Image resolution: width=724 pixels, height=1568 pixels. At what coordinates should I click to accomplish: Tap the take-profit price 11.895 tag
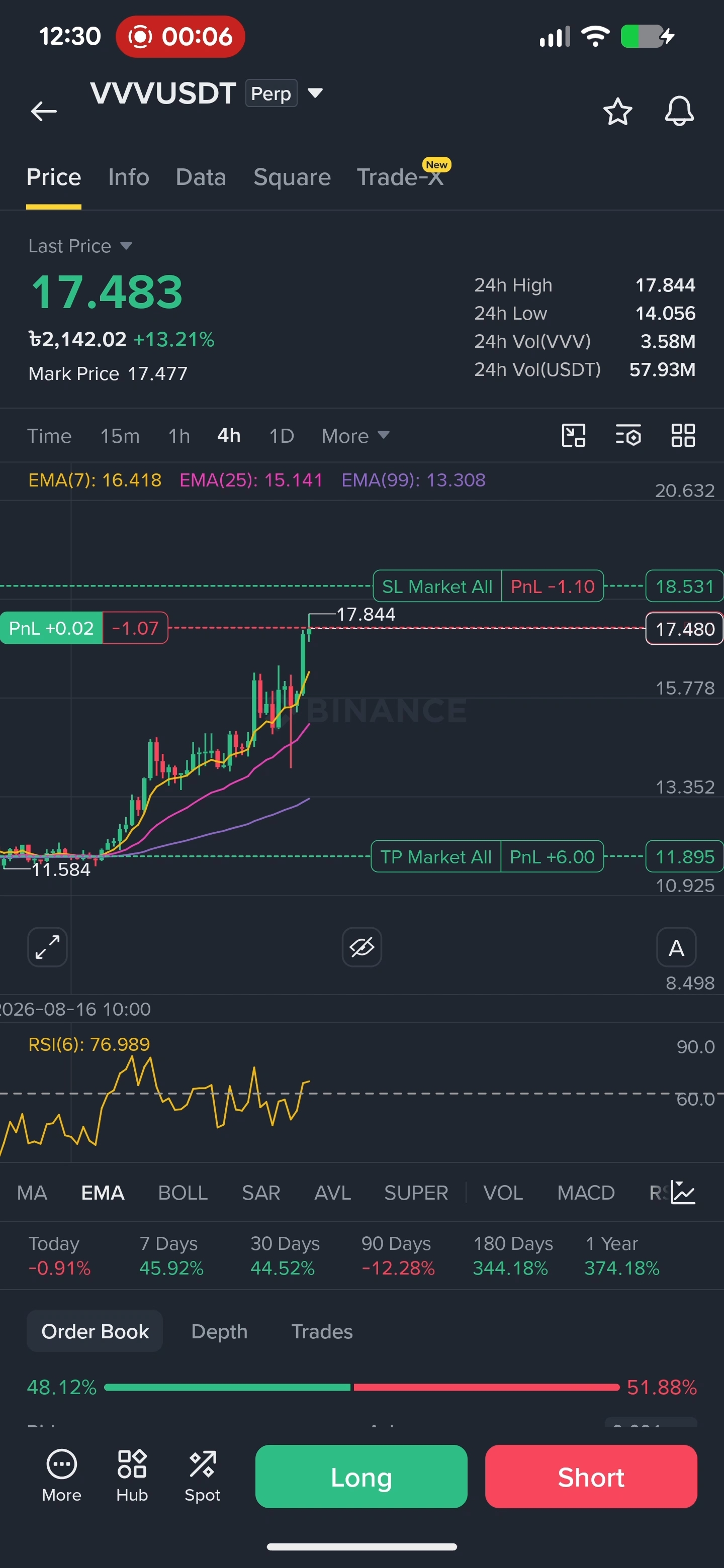point(684,856)
